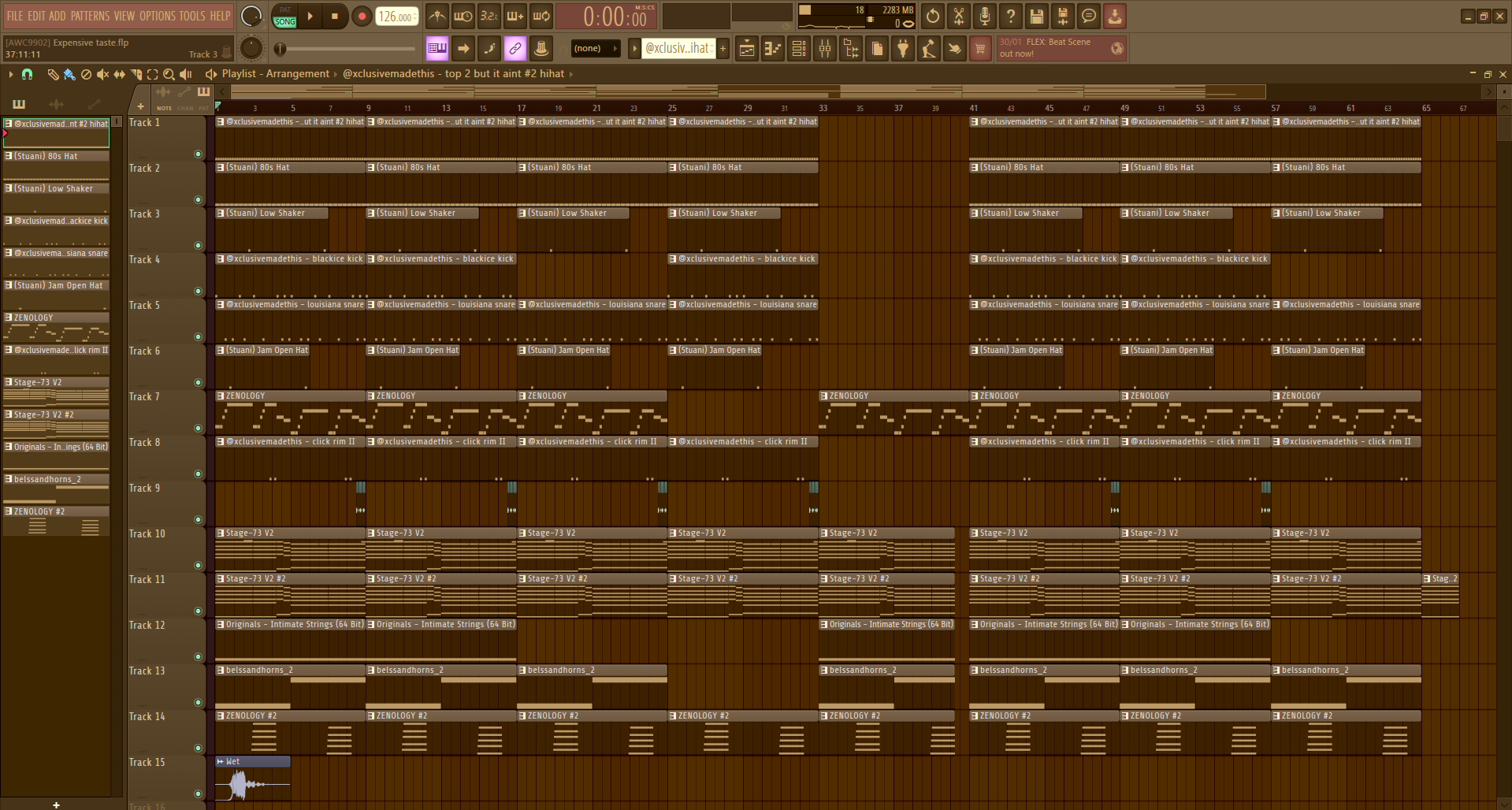
Task: Click the song position slider knob
Action: (x=280, y=49)
